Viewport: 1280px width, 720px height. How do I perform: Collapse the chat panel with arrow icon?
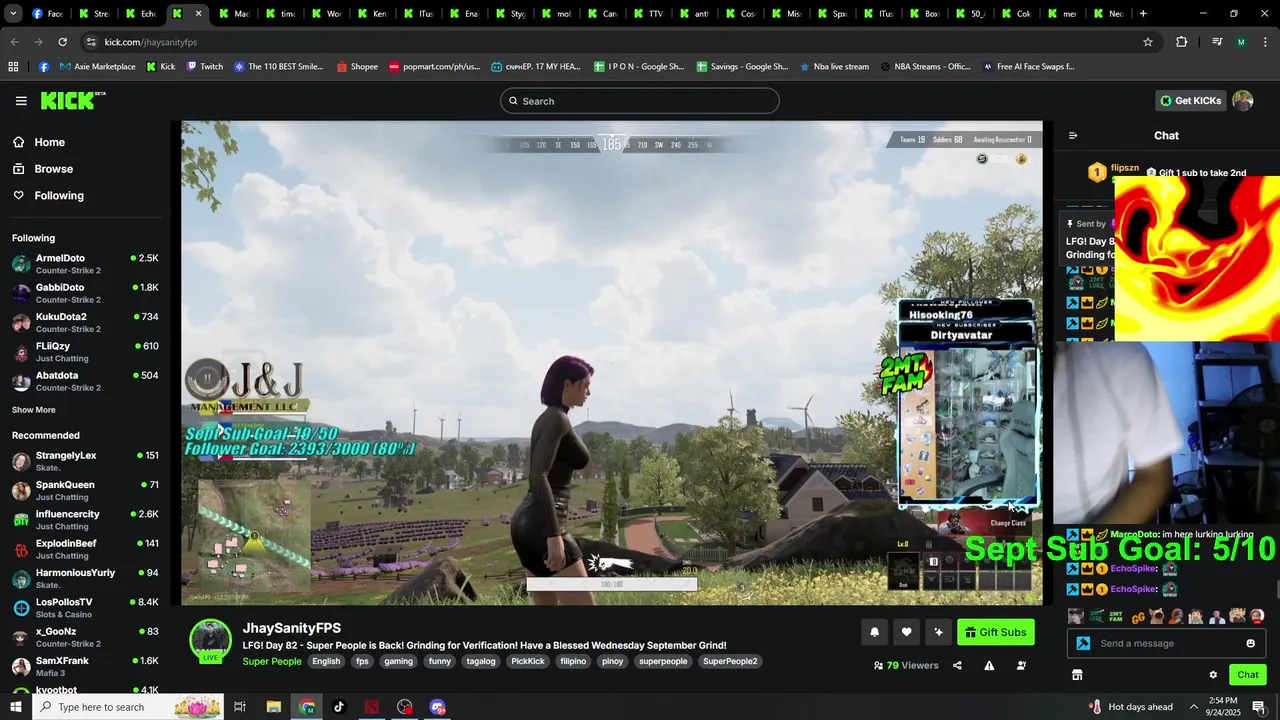1073,136
